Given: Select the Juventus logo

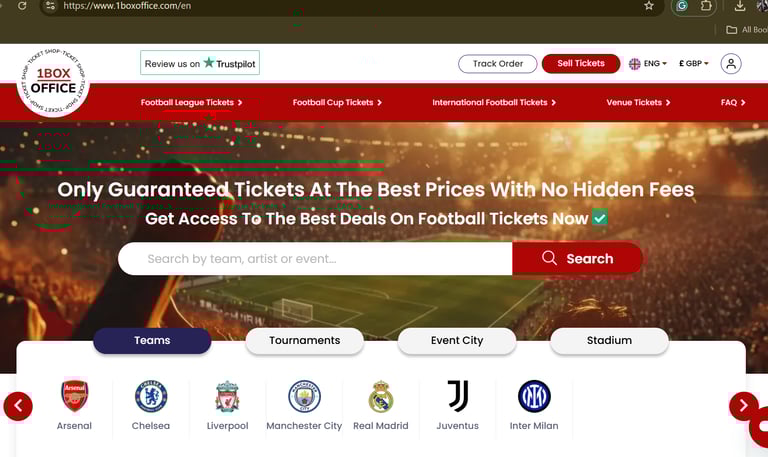Looking at the screenshot, I should click(x=457, y=395).
